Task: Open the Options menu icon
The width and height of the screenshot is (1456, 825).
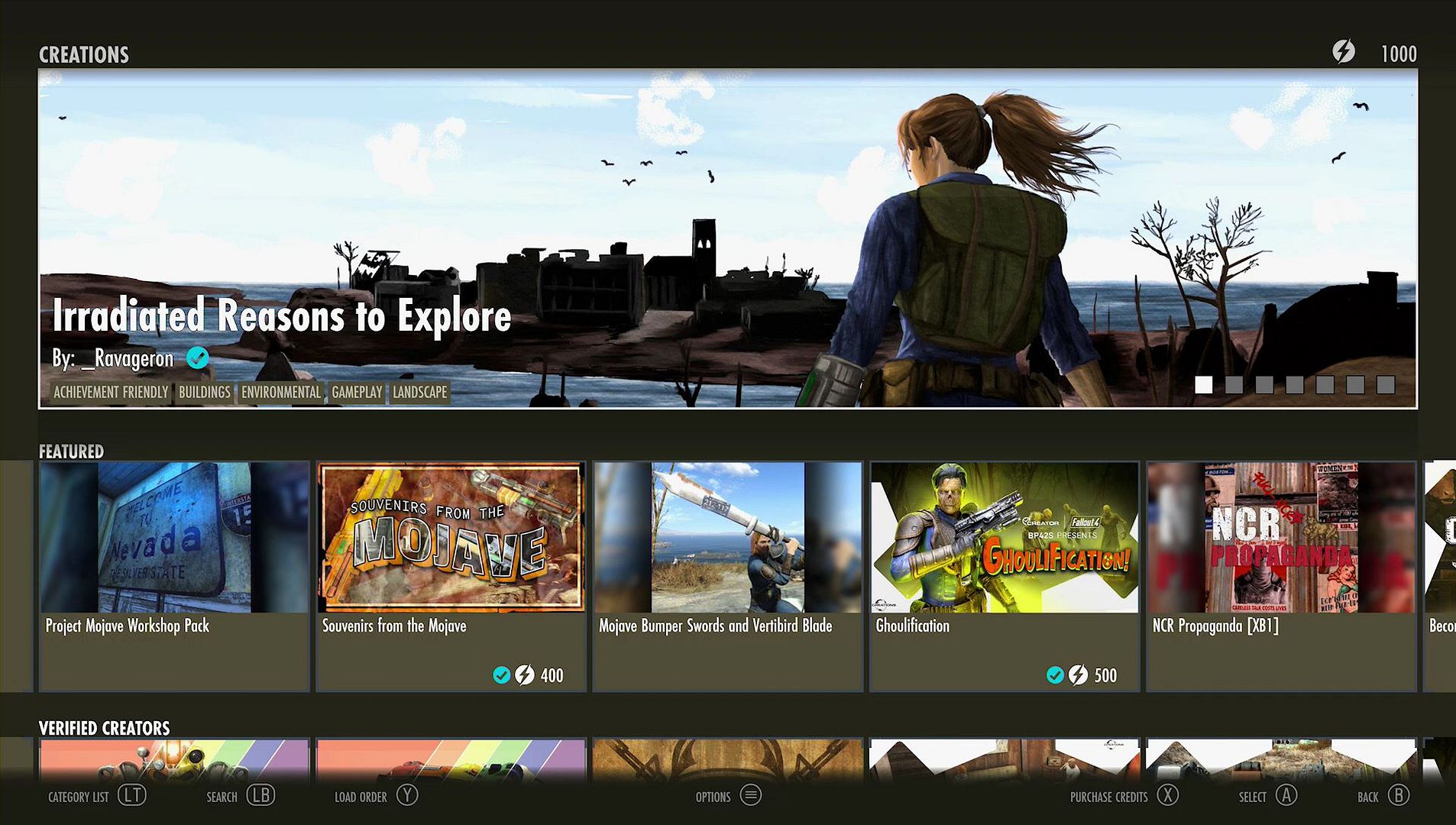Action: pos(751,796)
